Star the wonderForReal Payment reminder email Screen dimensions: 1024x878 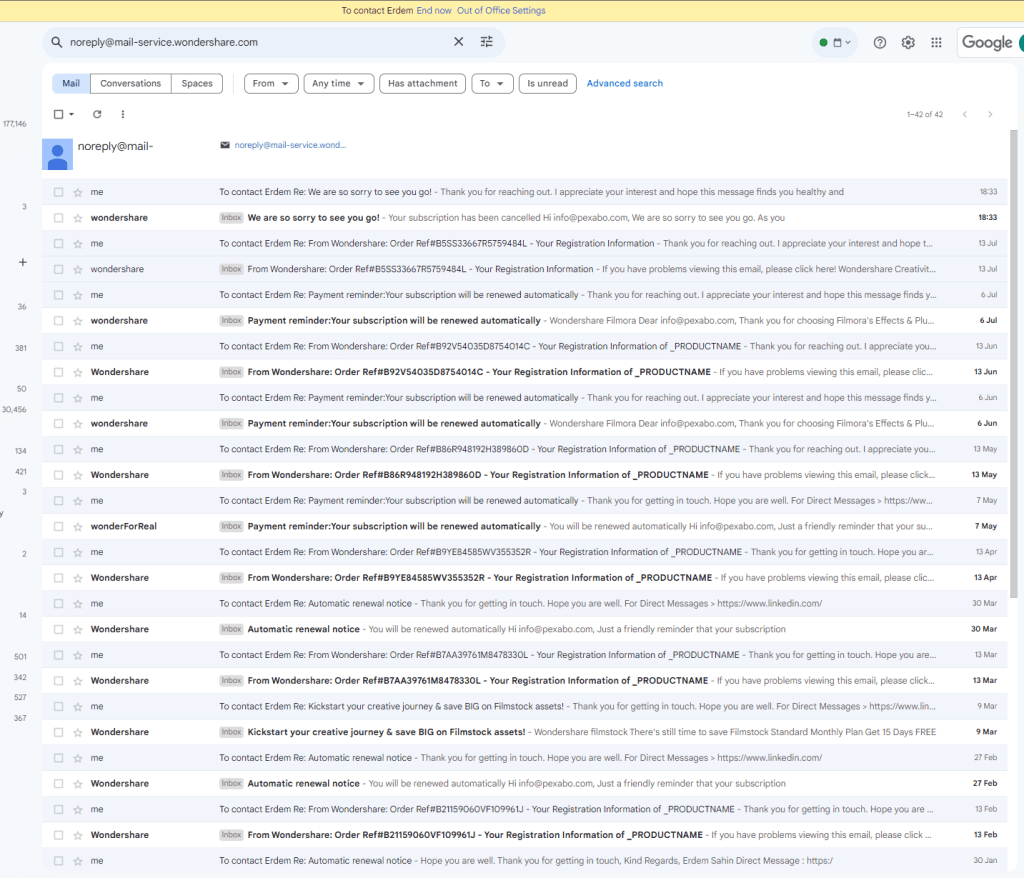78,527
